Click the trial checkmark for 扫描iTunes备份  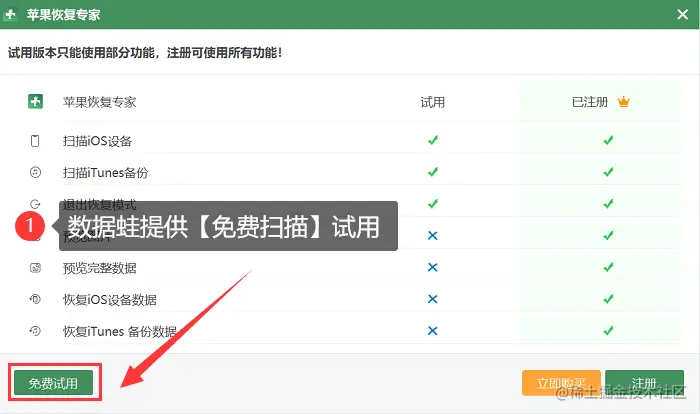[x=433, y=172]
